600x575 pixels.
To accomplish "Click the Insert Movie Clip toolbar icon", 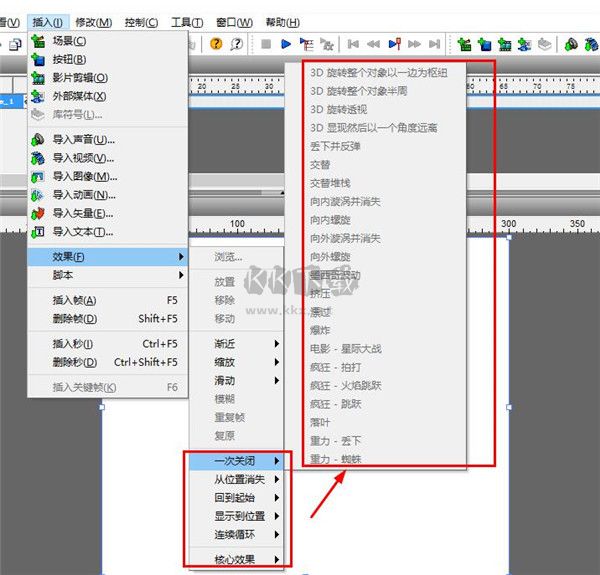I will [x=505, y=44].
